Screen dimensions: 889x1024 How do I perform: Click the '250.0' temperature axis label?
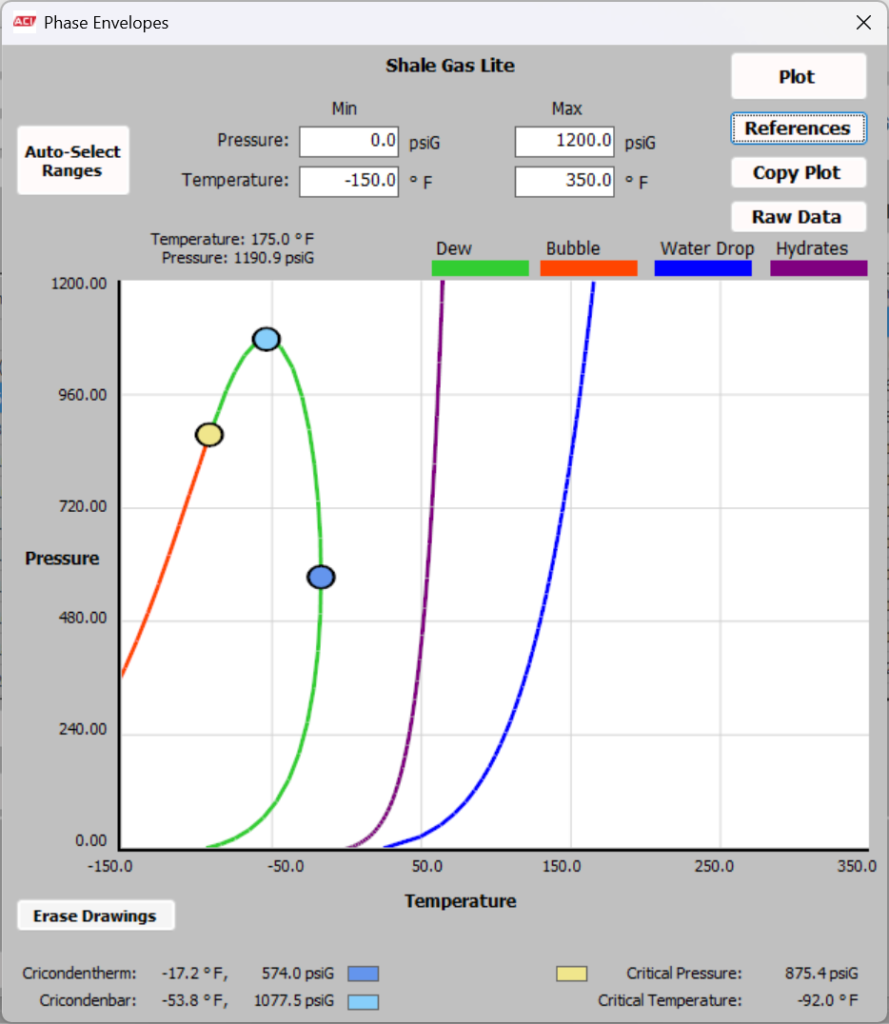point(715,867)
